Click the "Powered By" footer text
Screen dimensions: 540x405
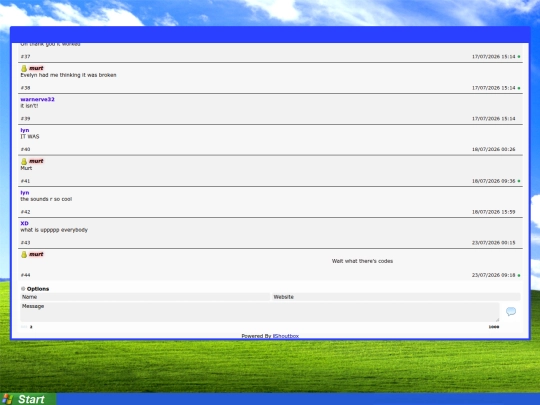(x=257, y=336)
